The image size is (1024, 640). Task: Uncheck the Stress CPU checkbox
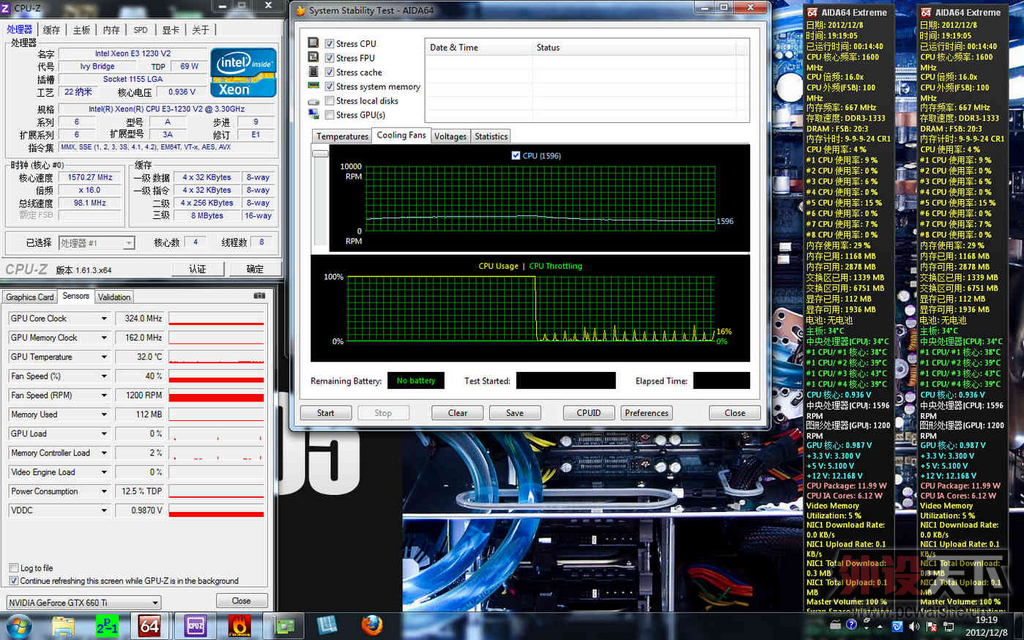[329, 44]
